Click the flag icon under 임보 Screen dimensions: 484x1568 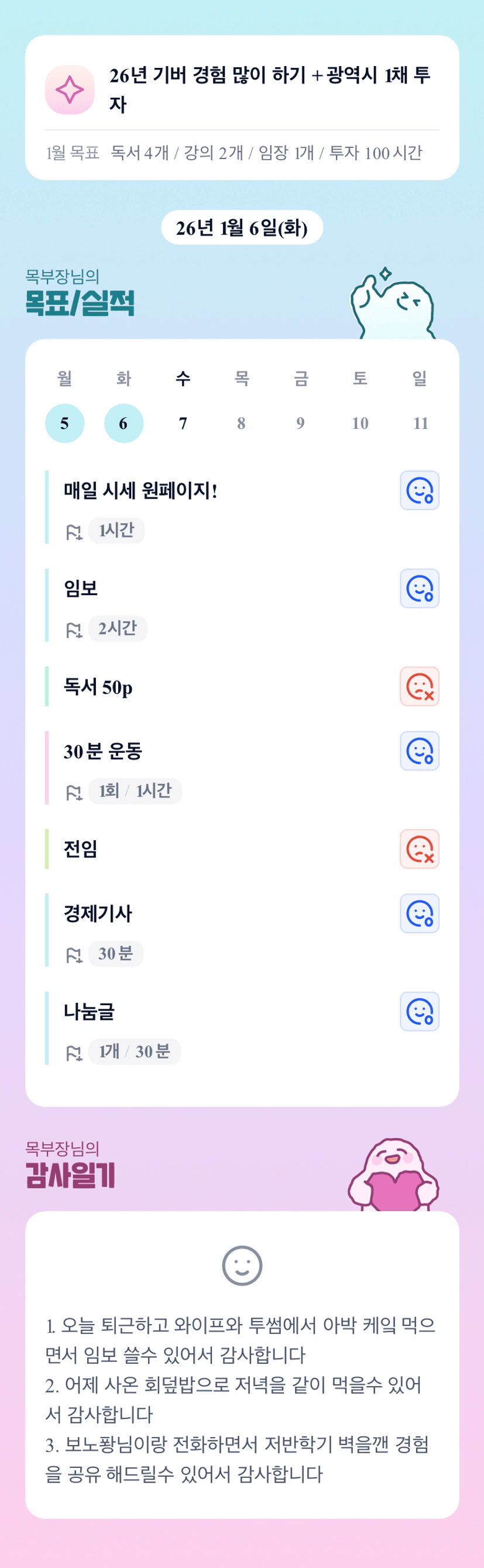coord(74,631)
